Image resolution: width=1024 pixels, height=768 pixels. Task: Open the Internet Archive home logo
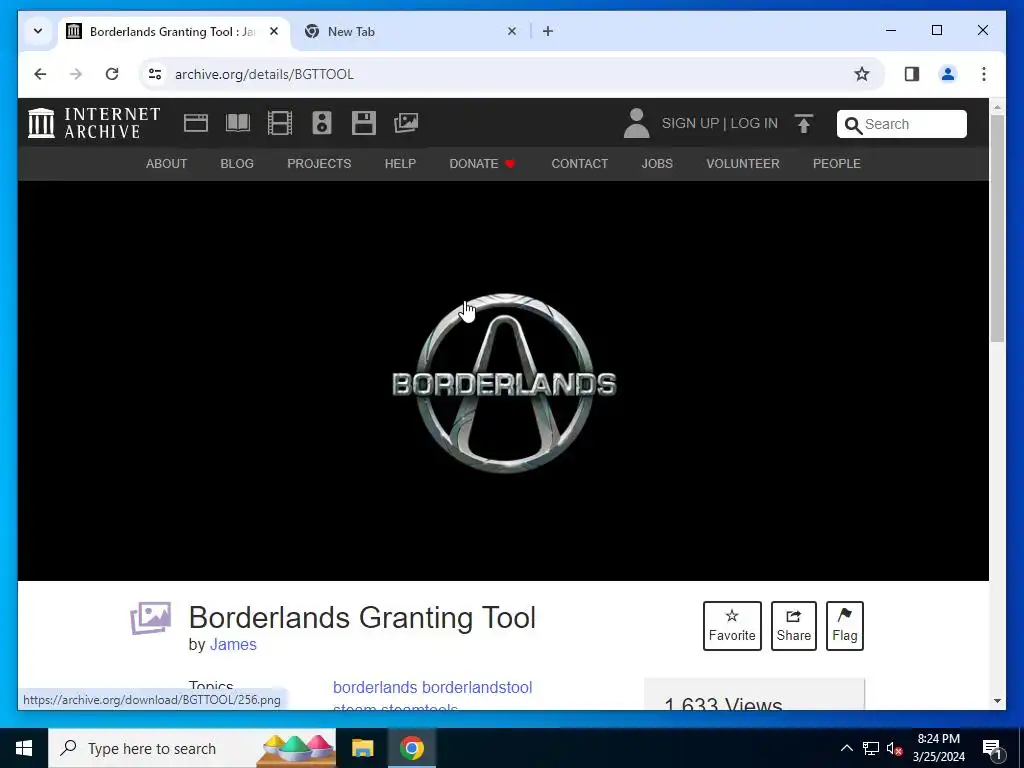(x=94, y=123)
